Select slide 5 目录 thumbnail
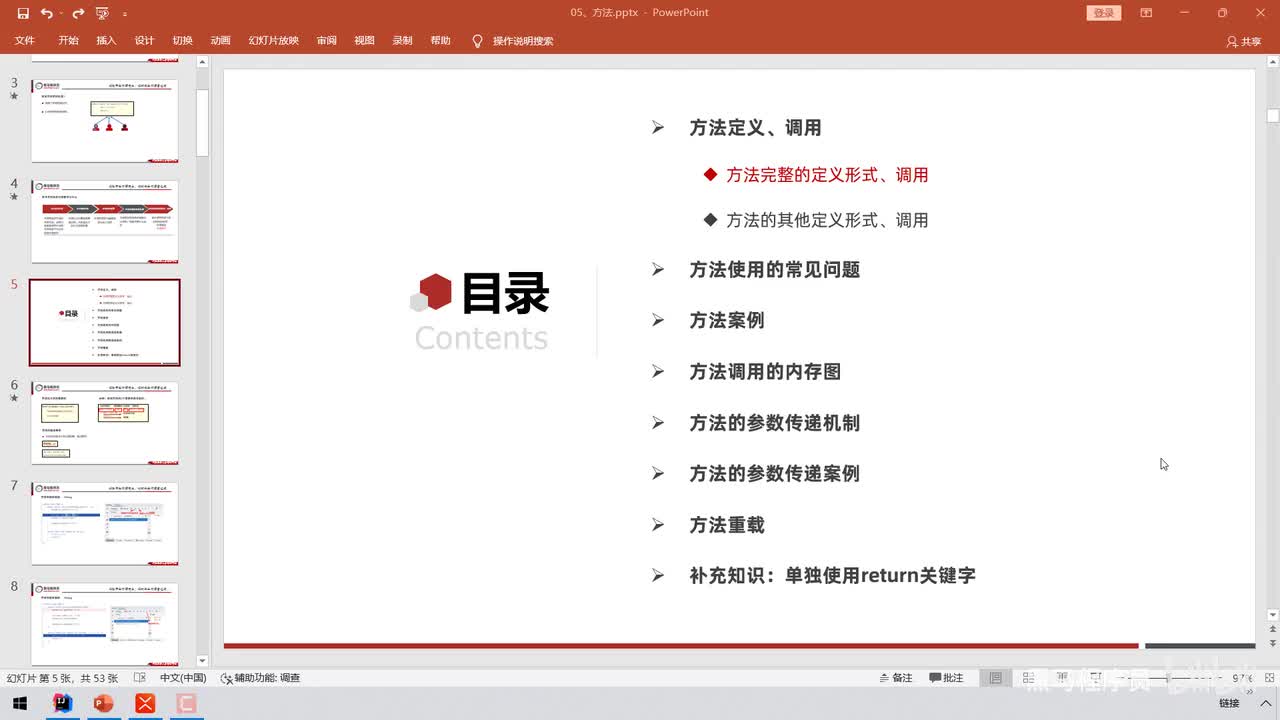 point(105,322)
